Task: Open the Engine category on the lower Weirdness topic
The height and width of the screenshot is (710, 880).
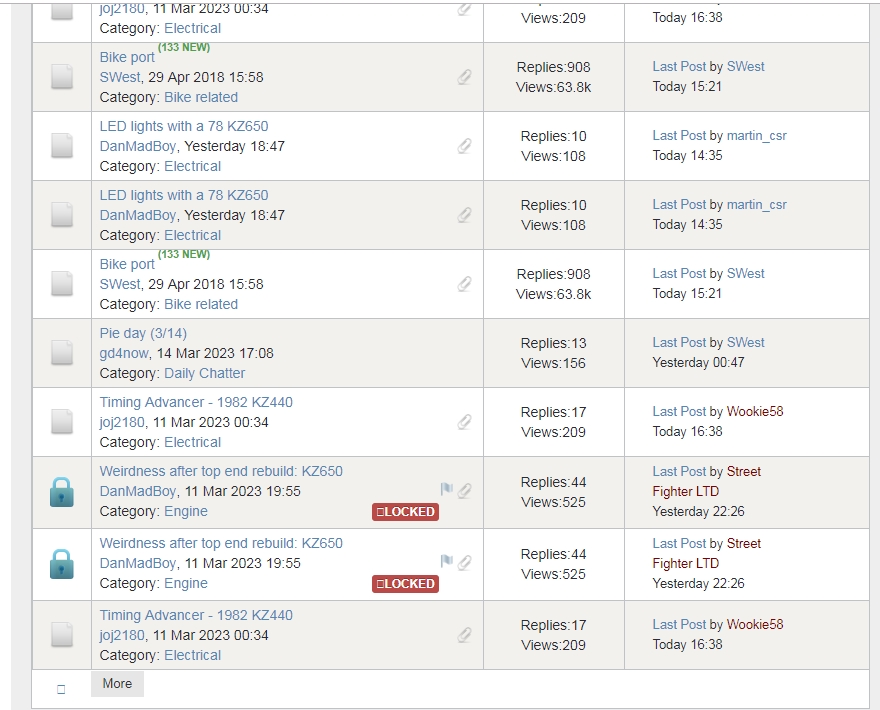Action: pos(186,583)
